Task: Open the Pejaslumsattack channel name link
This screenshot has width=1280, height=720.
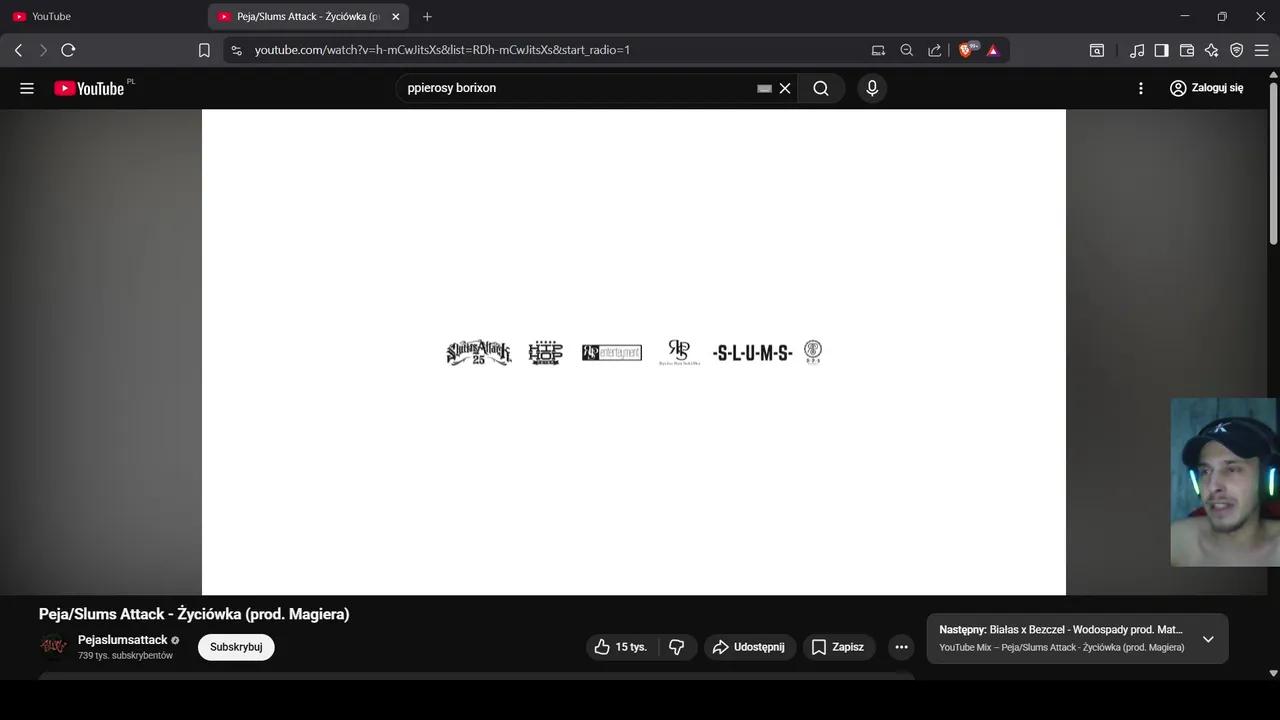Action: [123, 640]
